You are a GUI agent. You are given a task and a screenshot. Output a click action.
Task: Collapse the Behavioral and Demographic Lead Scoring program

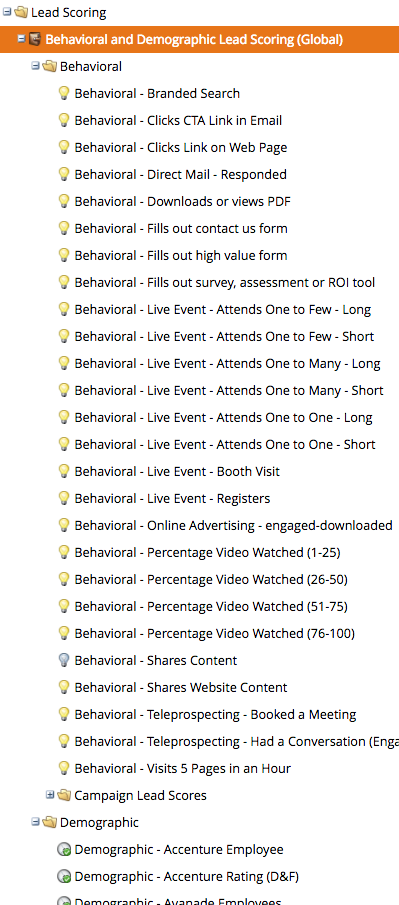point(21,39)
